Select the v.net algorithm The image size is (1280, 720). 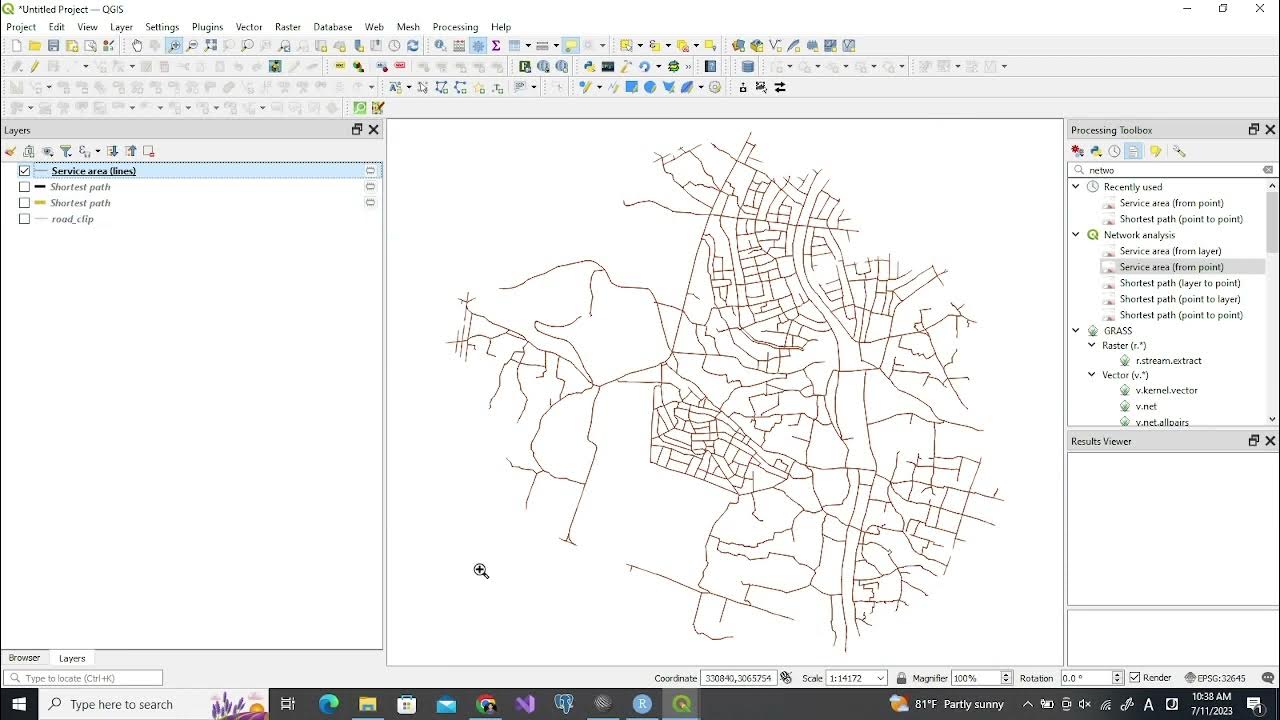tap(1146, 406)
